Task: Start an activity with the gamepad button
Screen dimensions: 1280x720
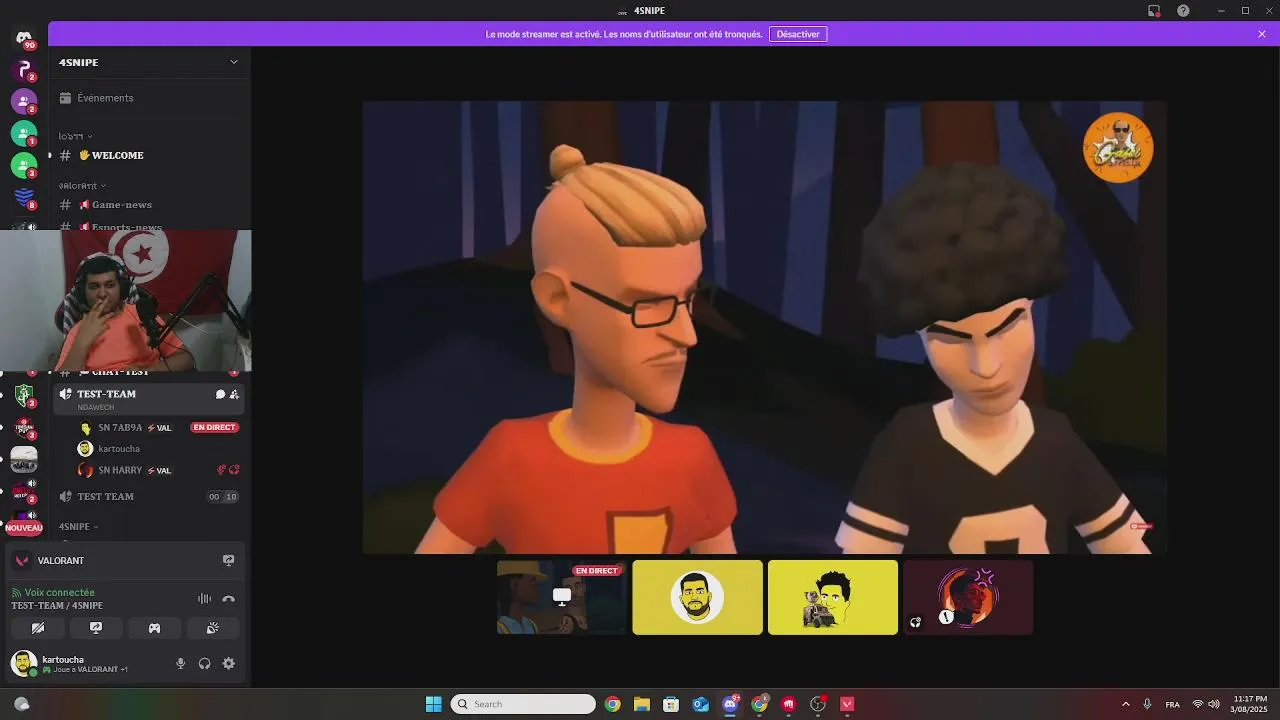Action: coord(155,628)
